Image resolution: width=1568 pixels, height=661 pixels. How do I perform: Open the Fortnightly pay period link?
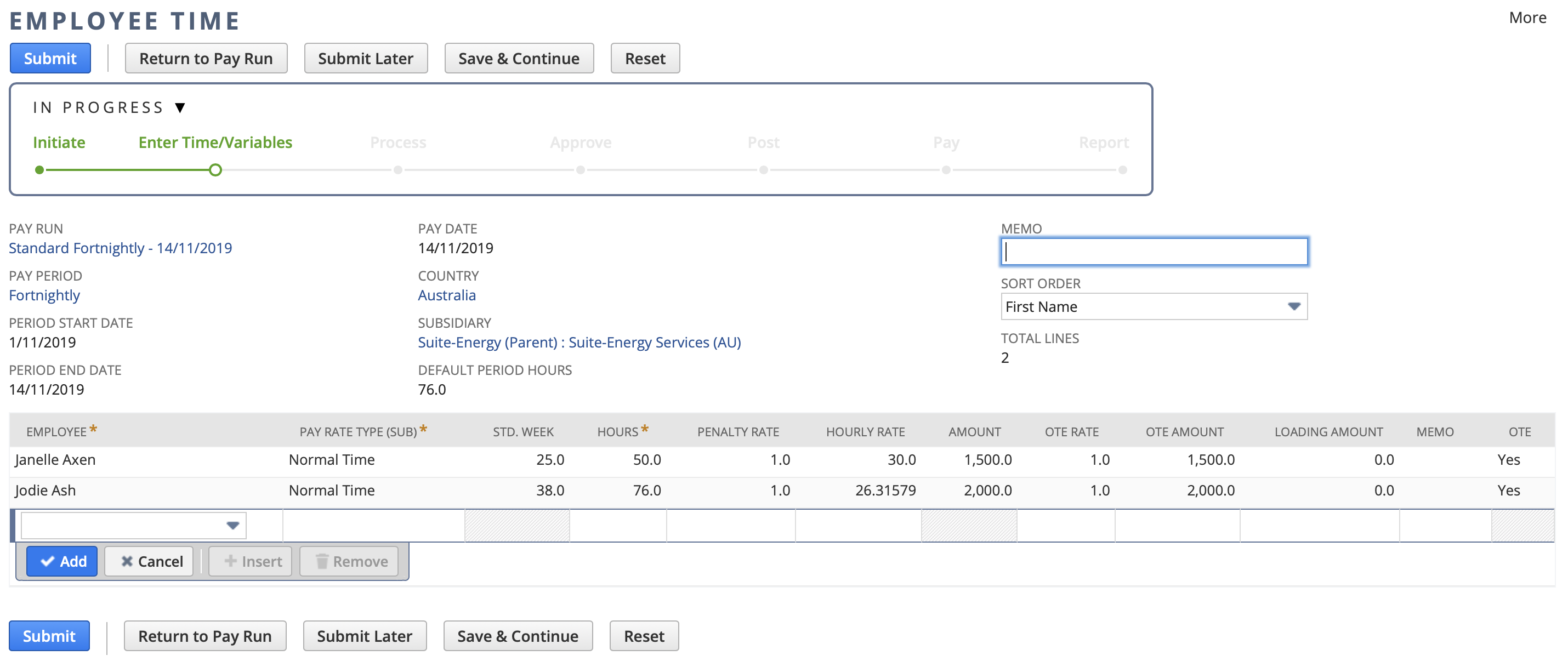coord(44,295)
